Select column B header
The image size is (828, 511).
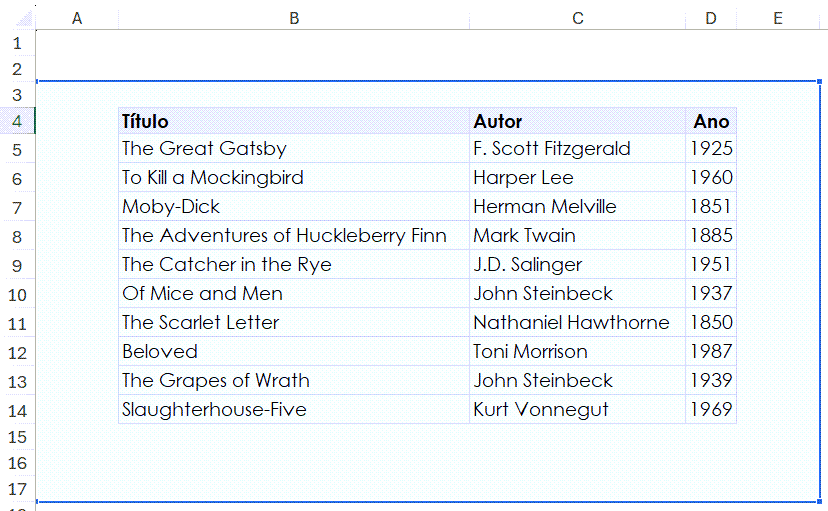(293, 19)
